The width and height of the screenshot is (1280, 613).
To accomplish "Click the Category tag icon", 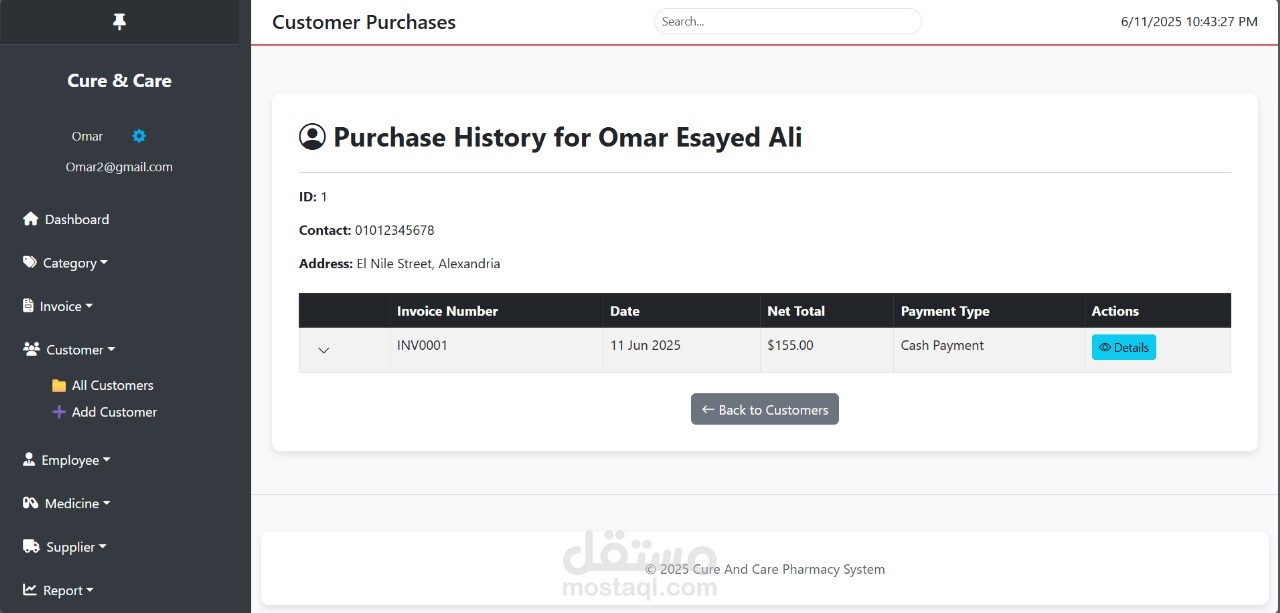I will click(x=30, y=263).
